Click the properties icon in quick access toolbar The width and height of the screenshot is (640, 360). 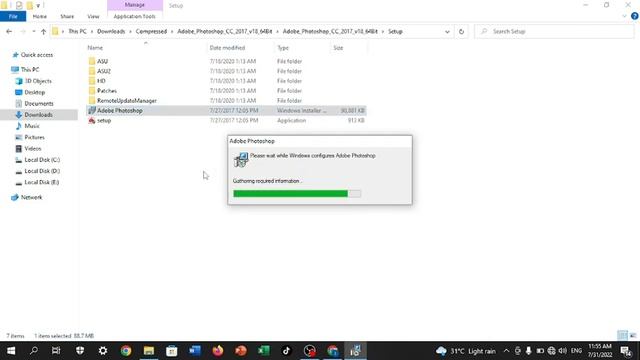19,5
